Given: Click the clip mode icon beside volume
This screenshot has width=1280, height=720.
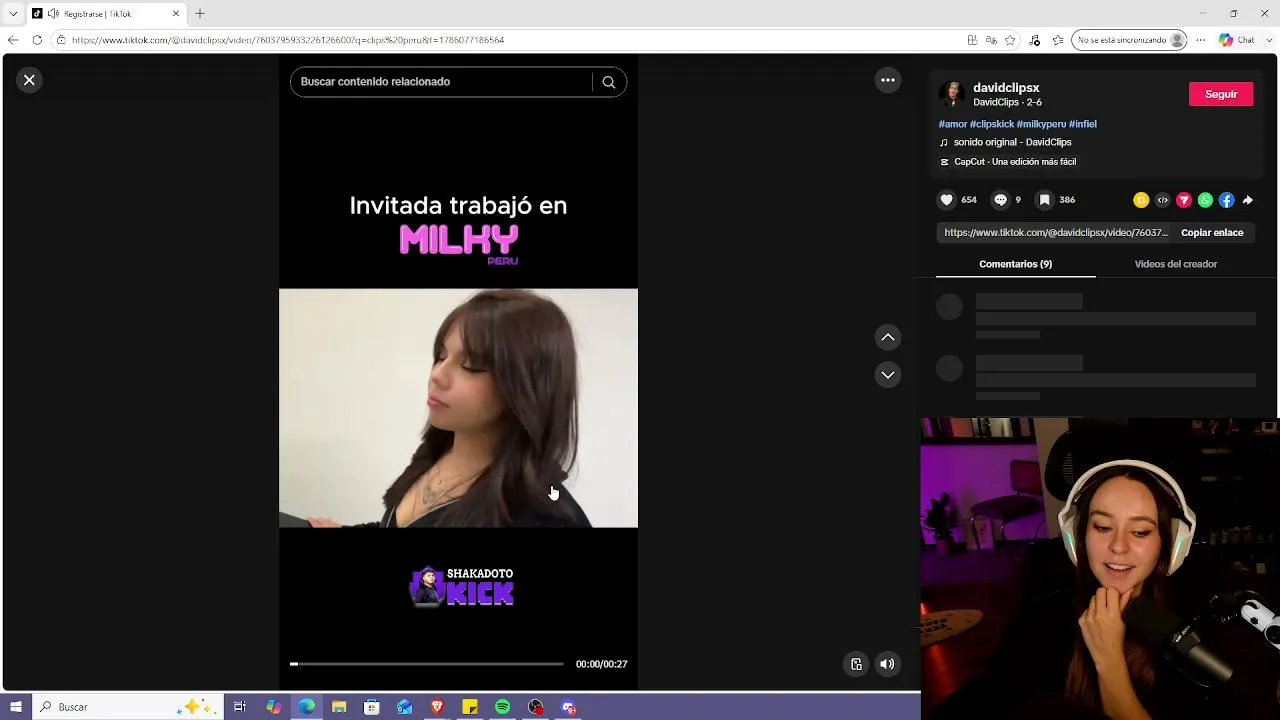Looking at the screenshot, I should tap(856, 664).
